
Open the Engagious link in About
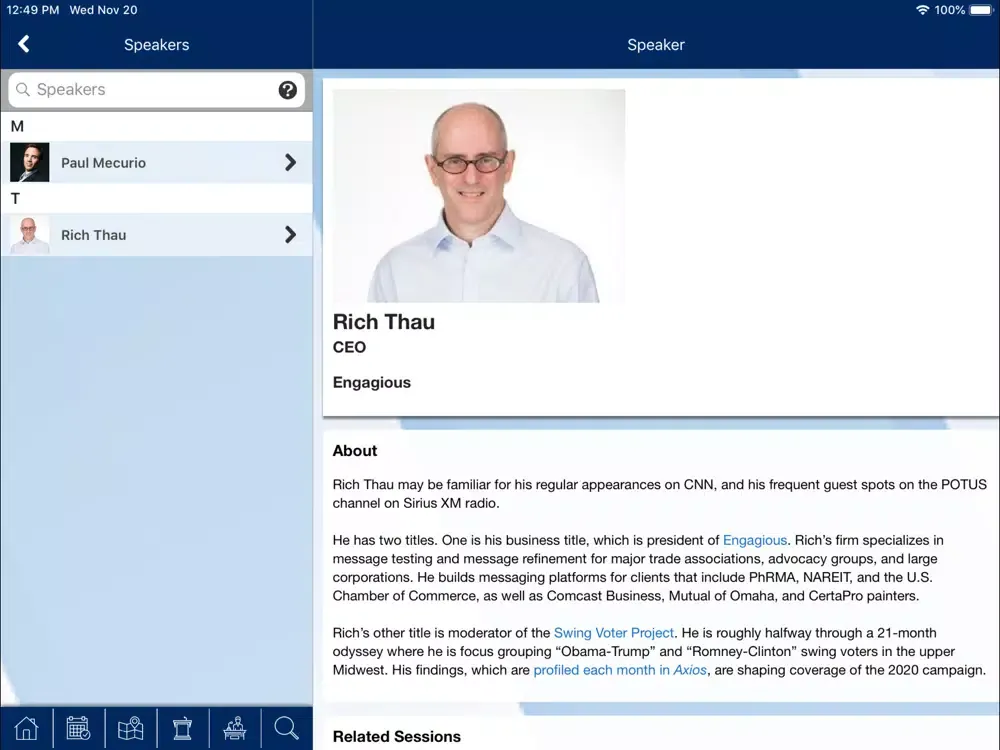pyautogui.click(x=754, y=540)
